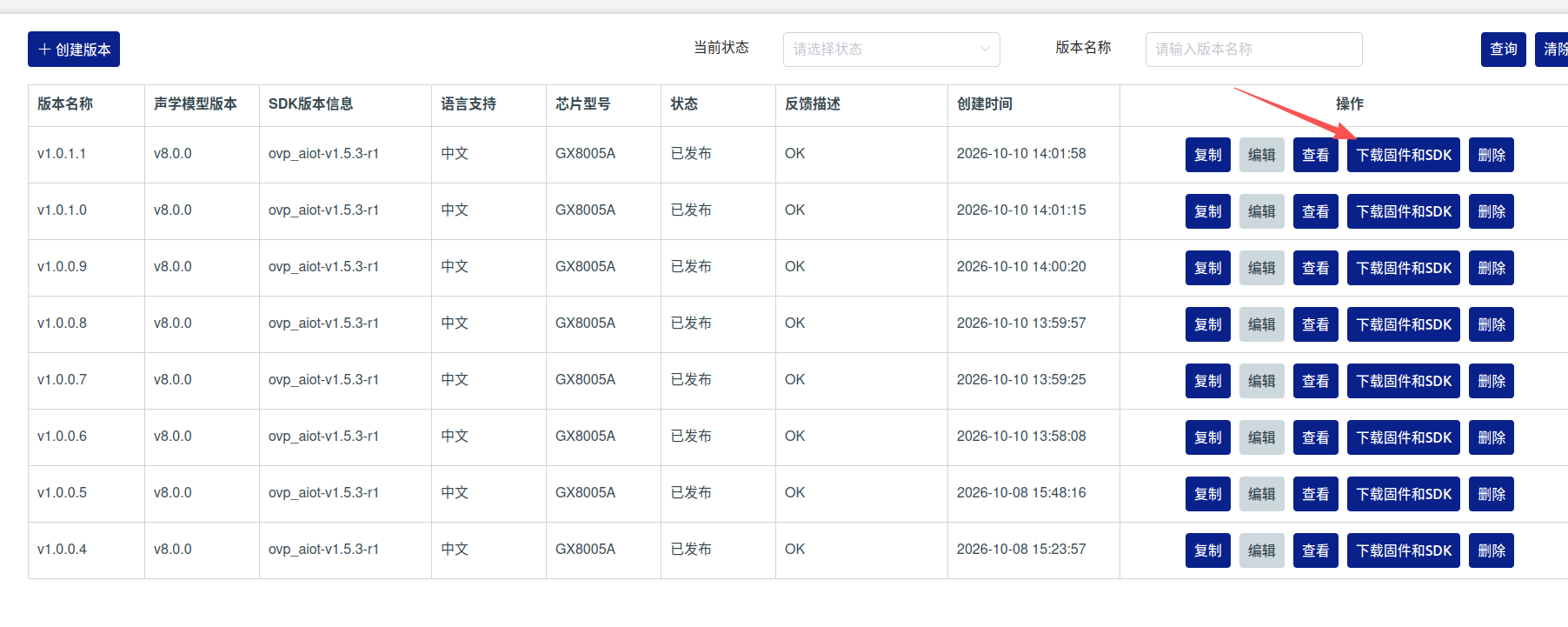Delete version v1.0.1.1
This screenshot has width=1568, height=627.
click(1491, 155)
